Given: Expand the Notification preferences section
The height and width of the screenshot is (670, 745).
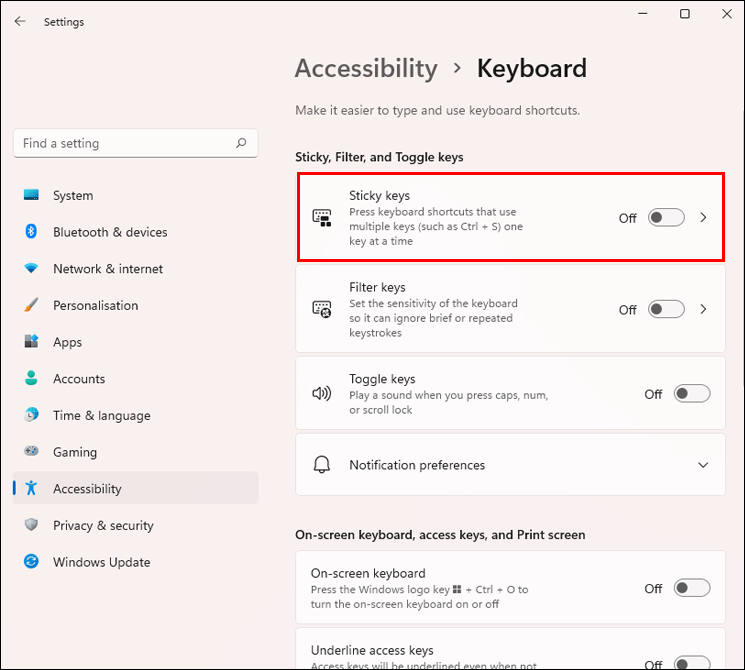Looking at the screenshot, I should [703, 465].
